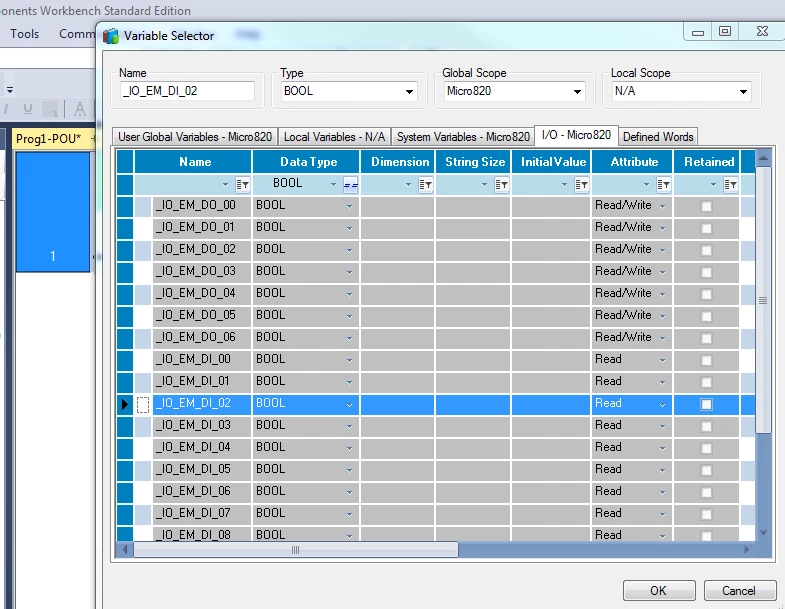The height and width of the screenshot is (609, 785).
Task: Select the _IO_EM_DI_08 variable row
Action: [x=436, y=534]
